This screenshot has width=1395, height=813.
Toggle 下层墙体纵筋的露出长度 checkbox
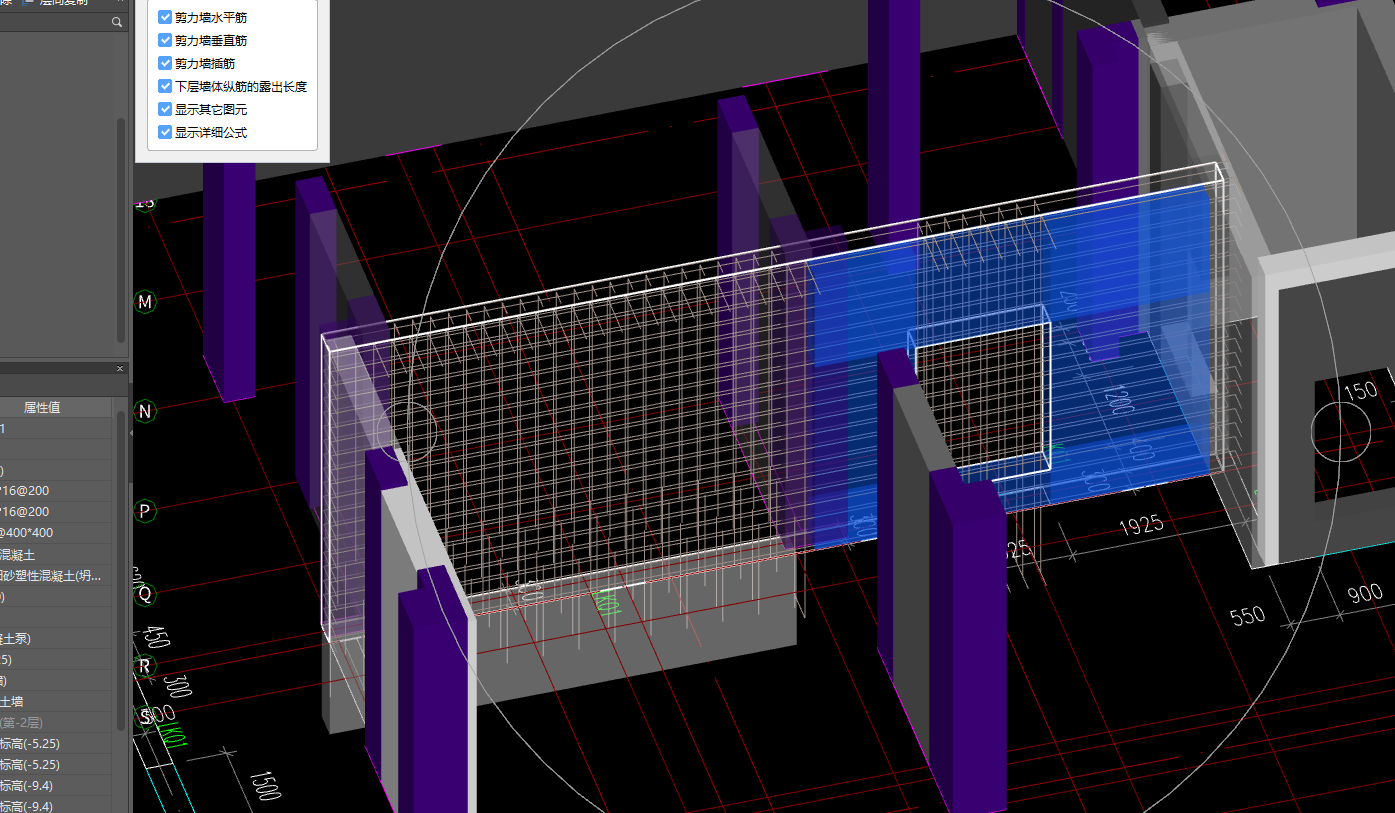pos(165,86)
